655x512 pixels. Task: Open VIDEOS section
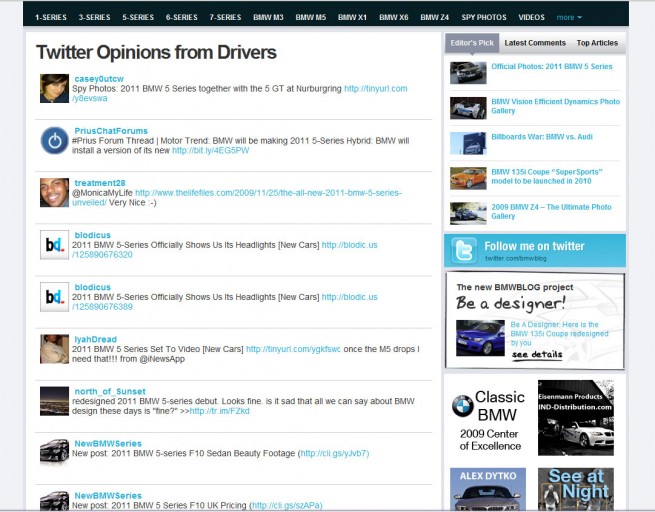[531, 17]
